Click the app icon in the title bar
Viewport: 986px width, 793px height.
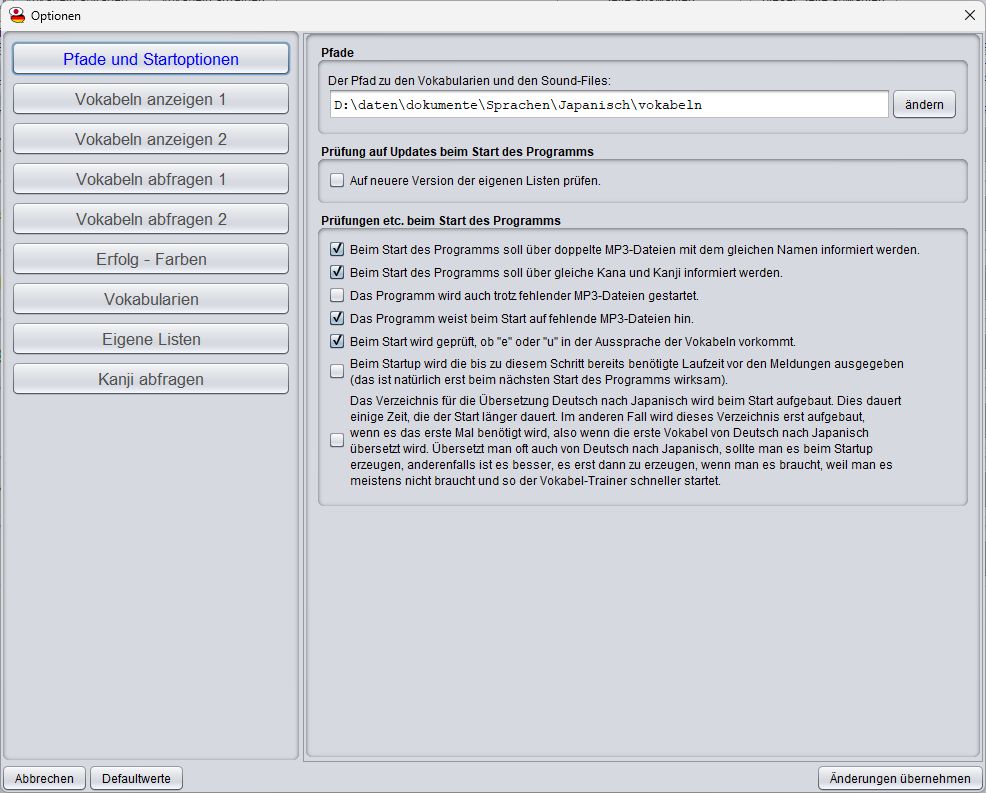coord(17,15)
